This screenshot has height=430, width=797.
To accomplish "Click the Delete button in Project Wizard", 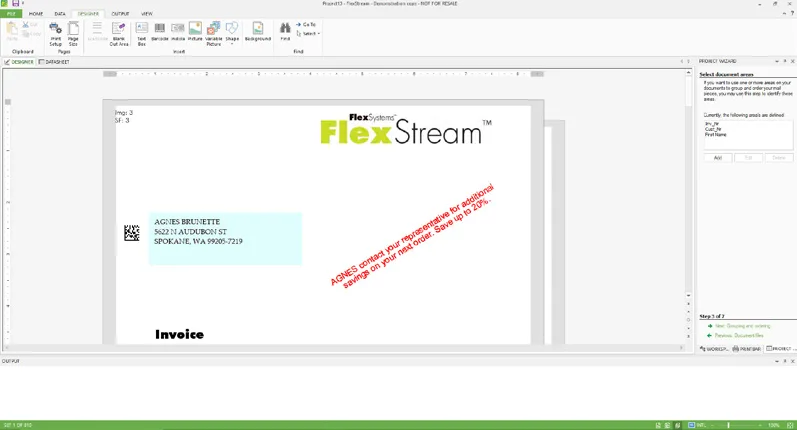I will click(779, 158).
